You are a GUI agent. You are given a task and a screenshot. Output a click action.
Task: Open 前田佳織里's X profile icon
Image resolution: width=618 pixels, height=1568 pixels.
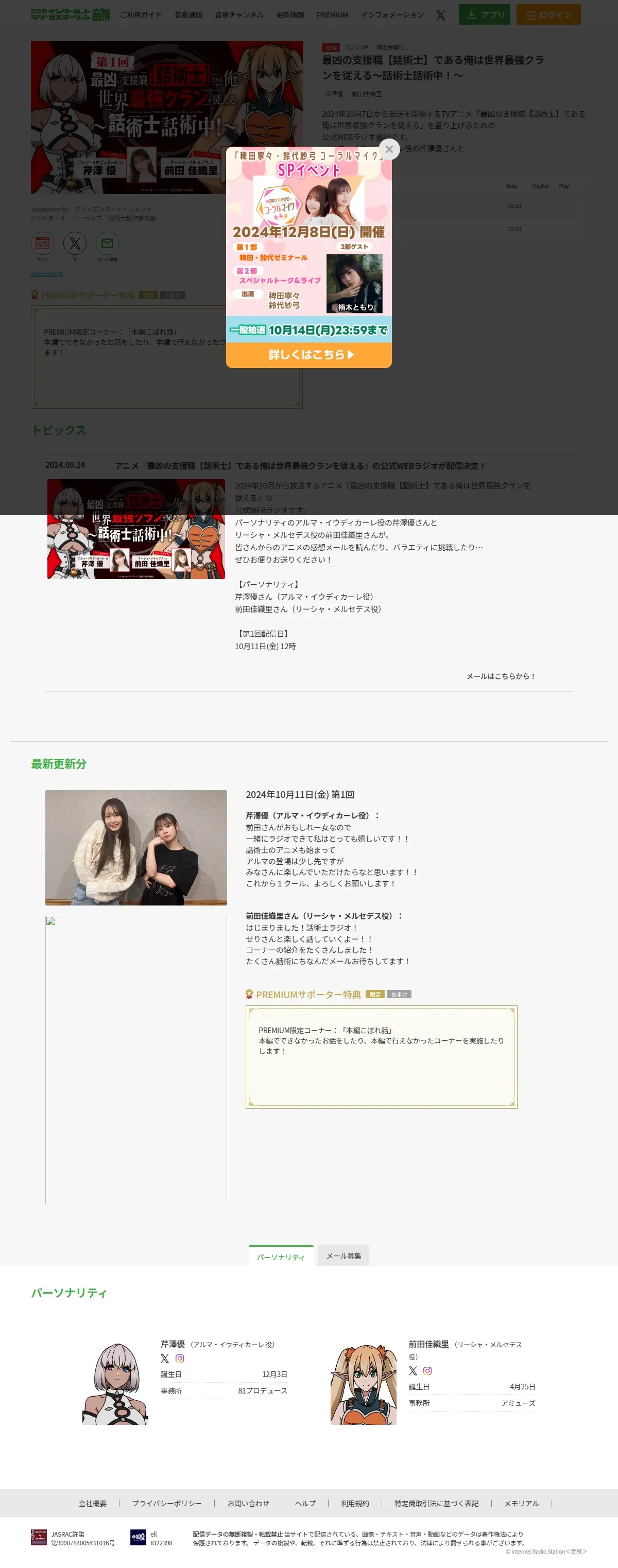tap(413, 1370)
